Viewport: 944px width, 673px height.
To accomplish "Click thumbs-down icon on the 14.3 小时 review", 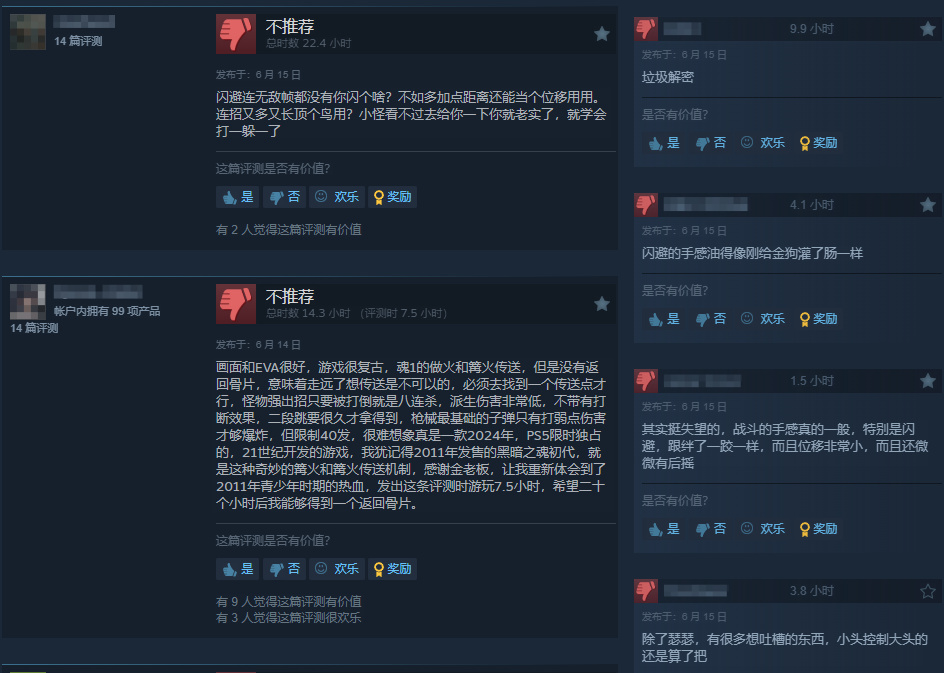I will click(235, 304).
